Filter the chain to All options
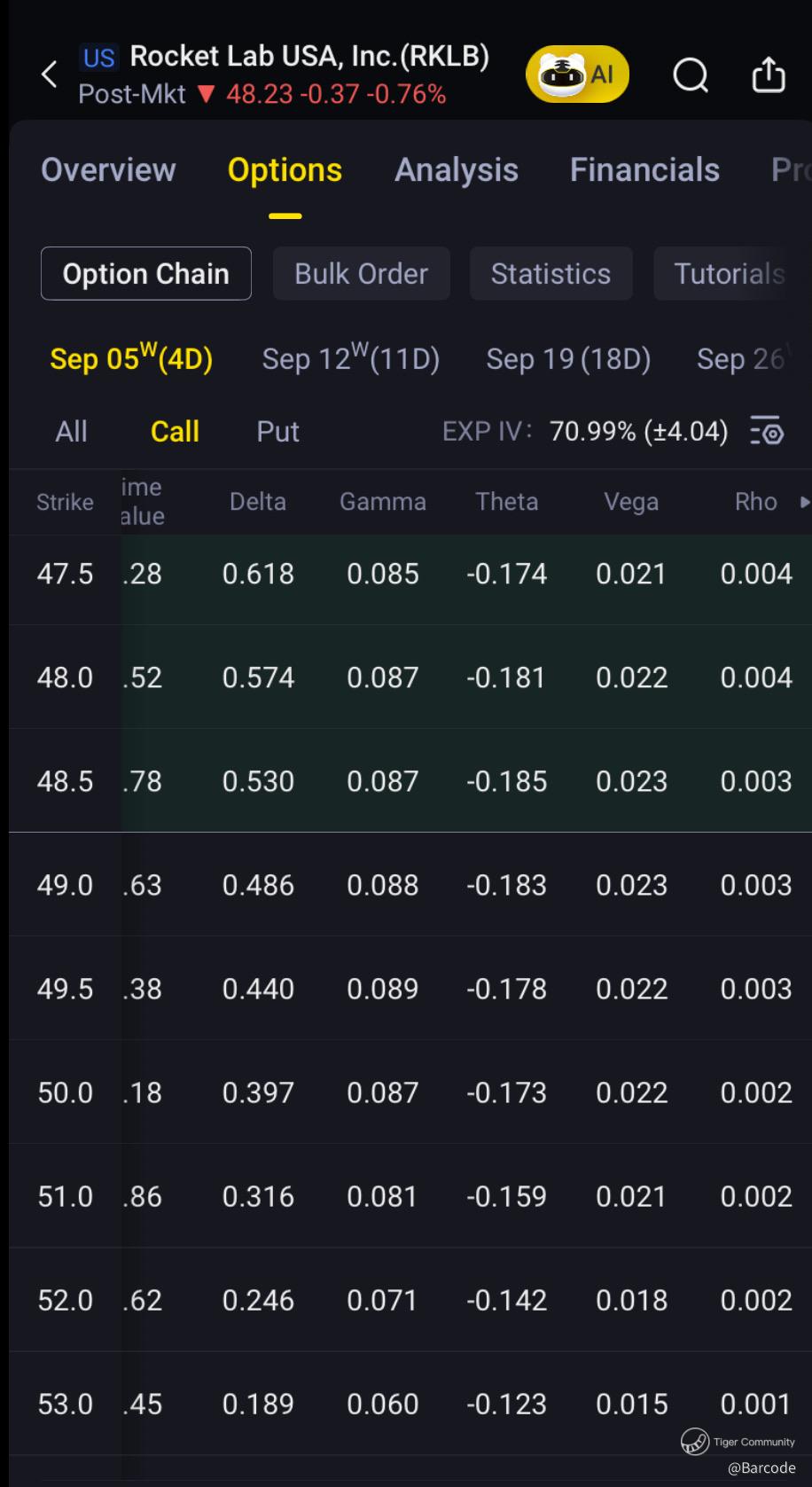 click(71, 432)
